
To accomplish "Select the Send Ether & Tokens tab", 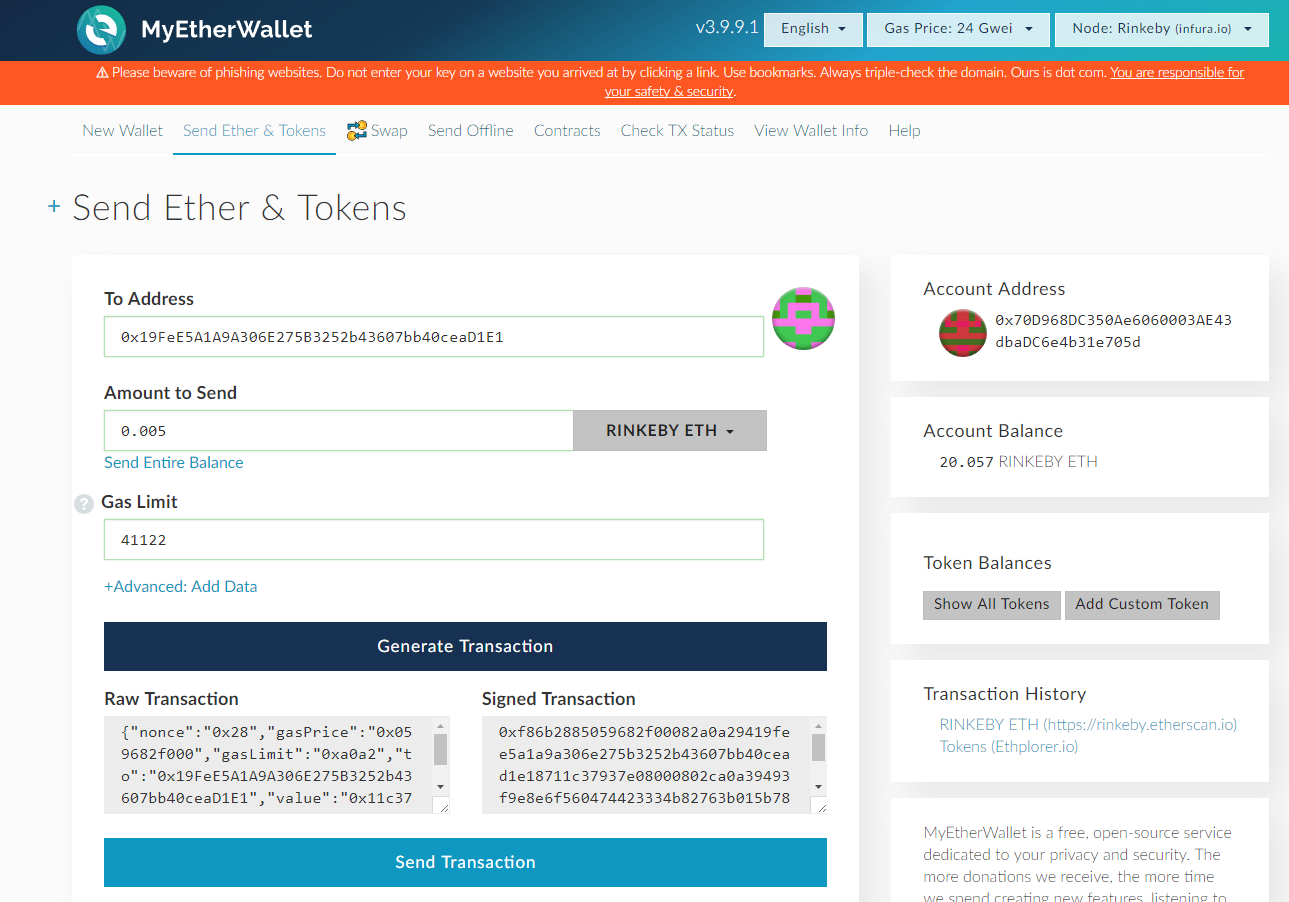I will (254, 130).
